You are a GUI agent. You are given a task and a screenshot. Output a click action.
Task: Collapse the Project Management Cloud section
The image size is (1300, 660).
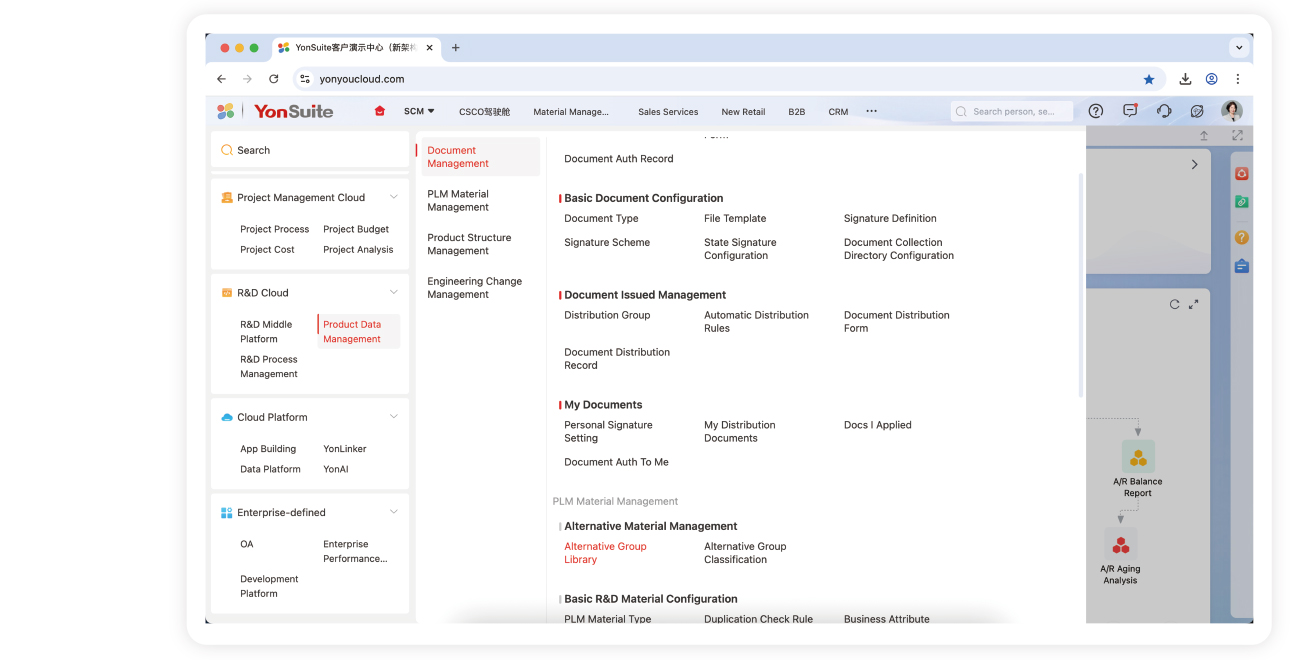(393, 197)
